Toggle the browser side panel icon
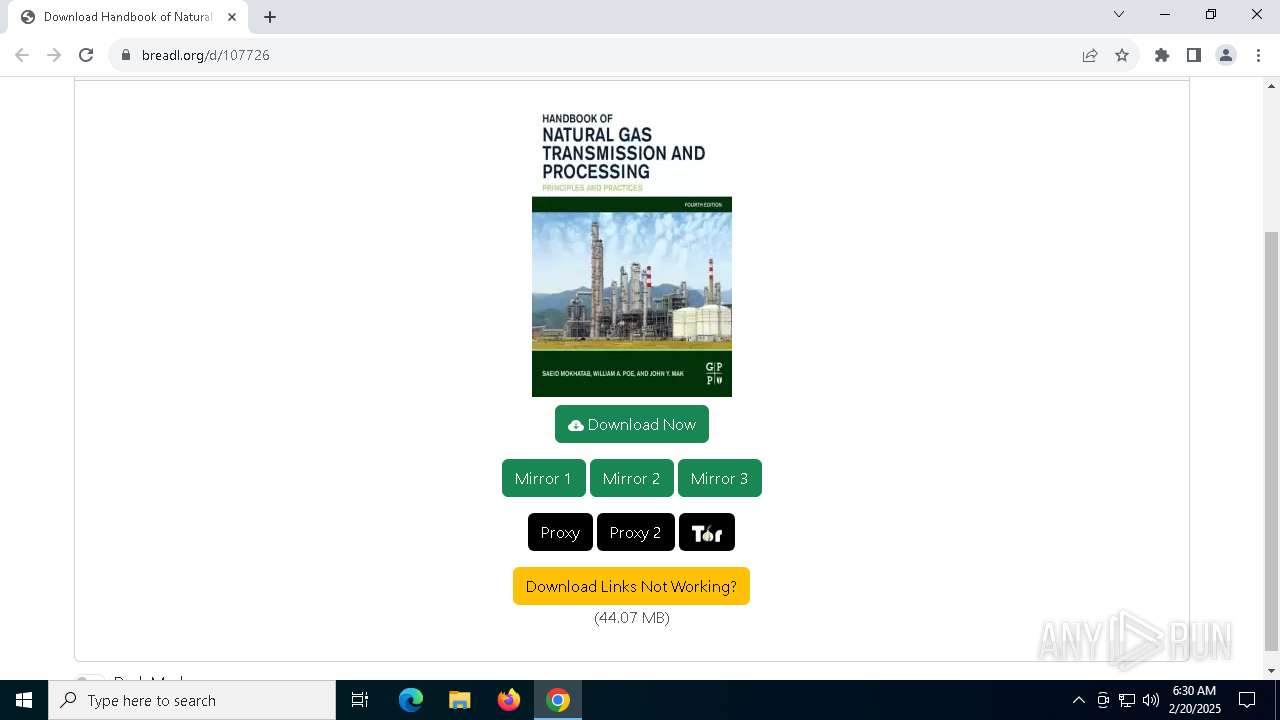 coord(1194,55)
